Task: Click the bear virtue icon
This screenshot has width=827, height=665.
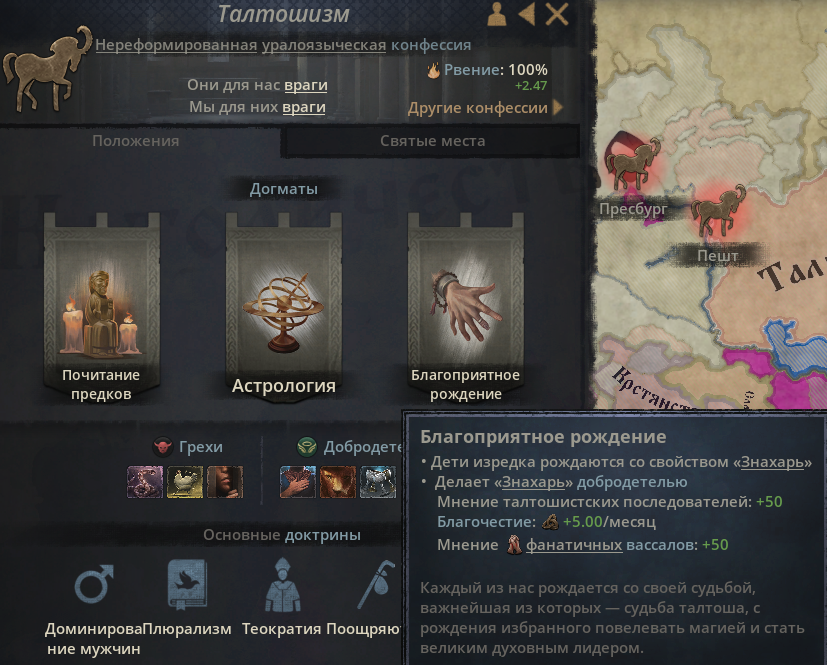Action: click(338, 481)
